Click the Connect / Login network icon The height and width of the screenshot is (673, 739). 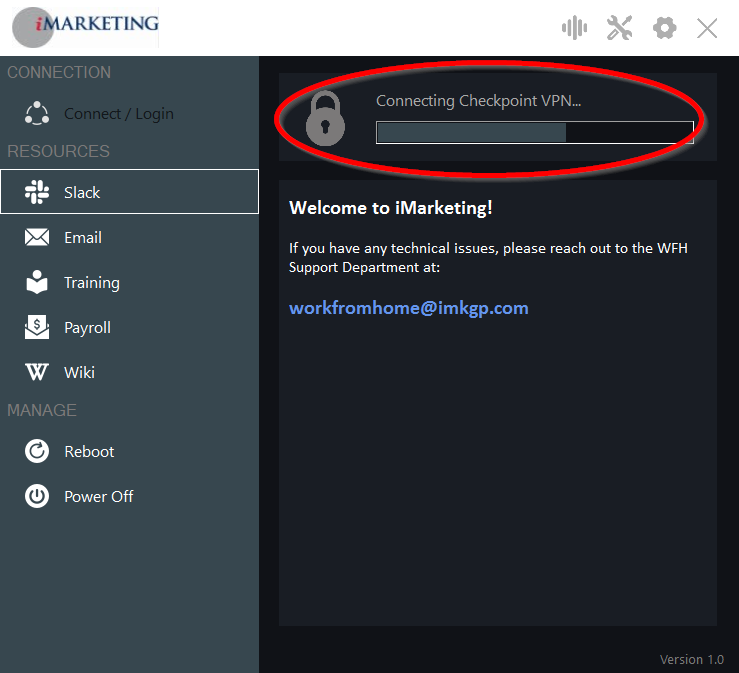37,113
